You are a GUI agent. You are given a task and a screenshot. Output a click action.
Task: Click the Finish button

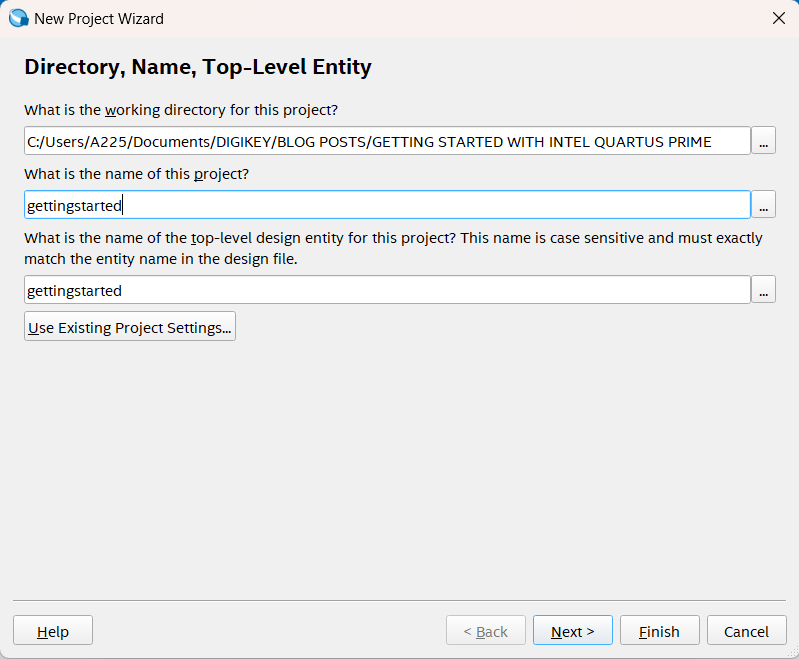point(659,631)
